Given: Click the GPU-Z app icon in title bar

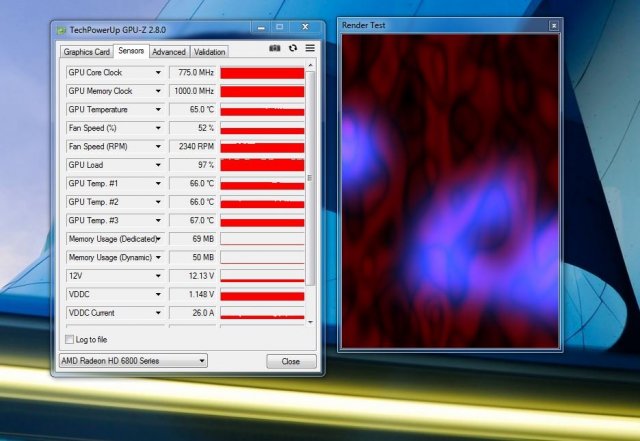Looking at the screenshot, I should point(63,29).
